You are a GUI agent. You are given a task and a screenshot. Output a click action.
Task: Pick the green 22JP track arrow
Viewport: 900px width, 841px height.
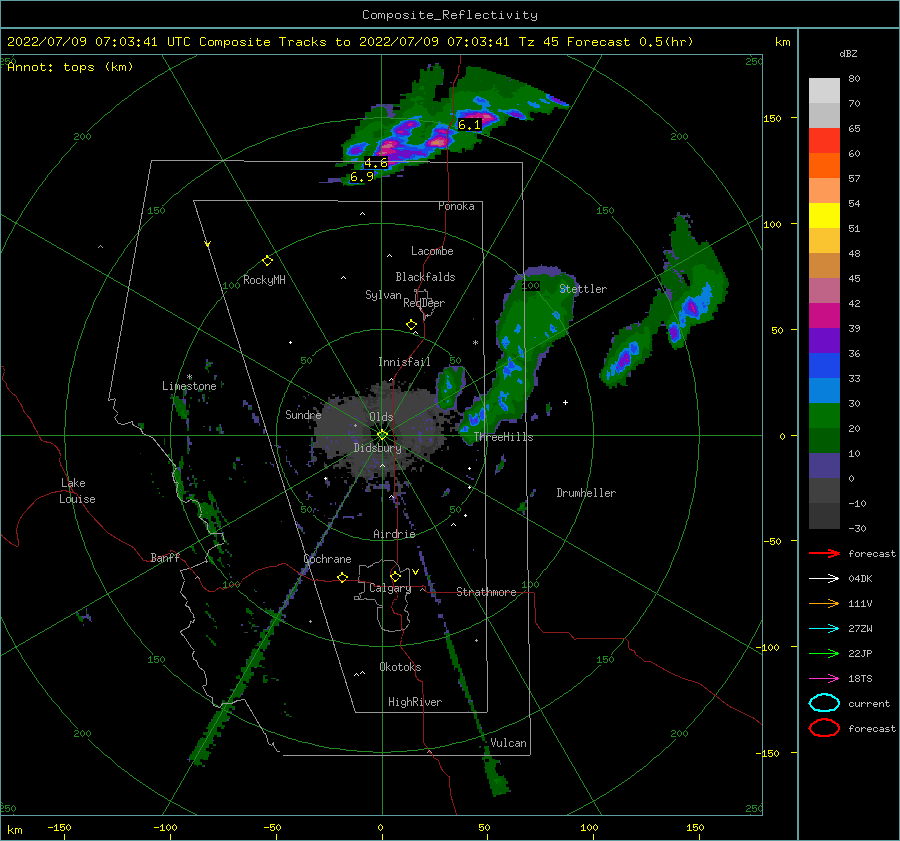pos(824,653)
